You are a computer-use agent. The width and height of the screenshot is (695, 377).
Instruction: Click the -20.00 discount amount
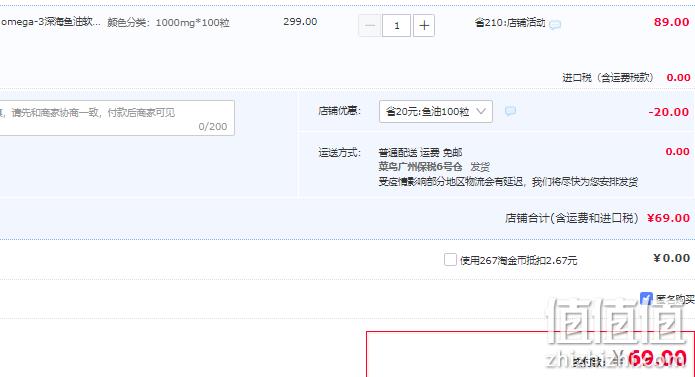(669, 112)
